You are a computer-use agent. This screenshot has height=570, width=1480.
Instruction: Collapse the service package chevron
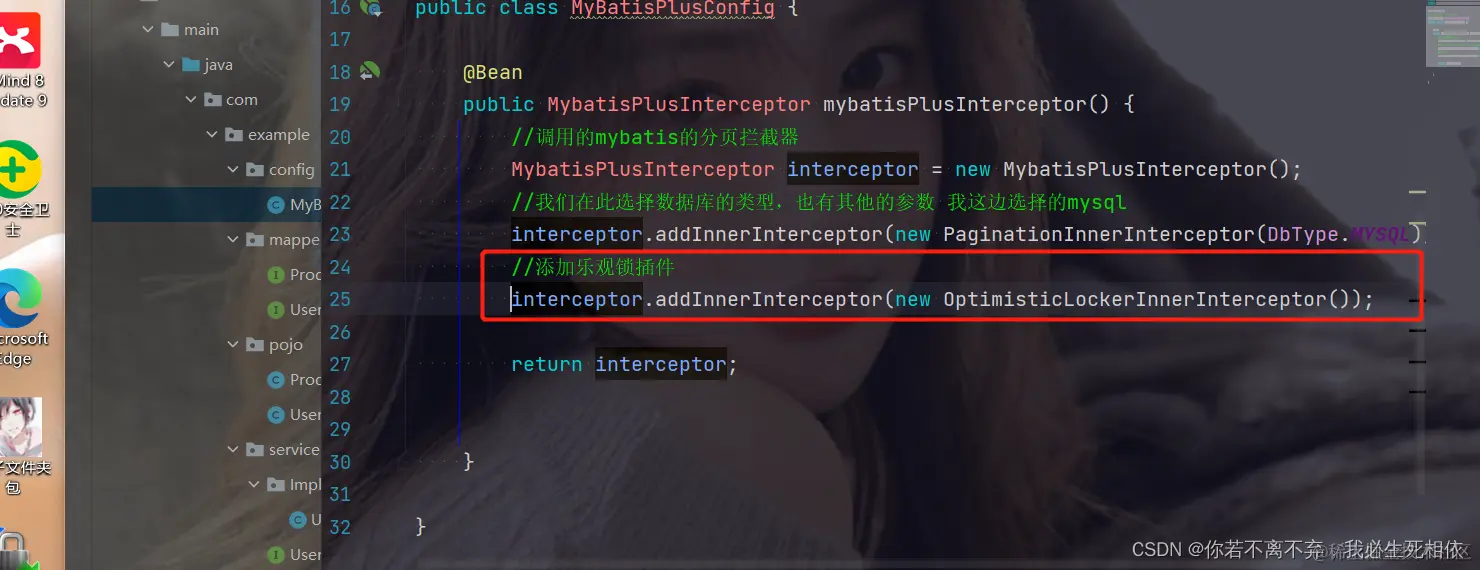(x=233, y=449)
